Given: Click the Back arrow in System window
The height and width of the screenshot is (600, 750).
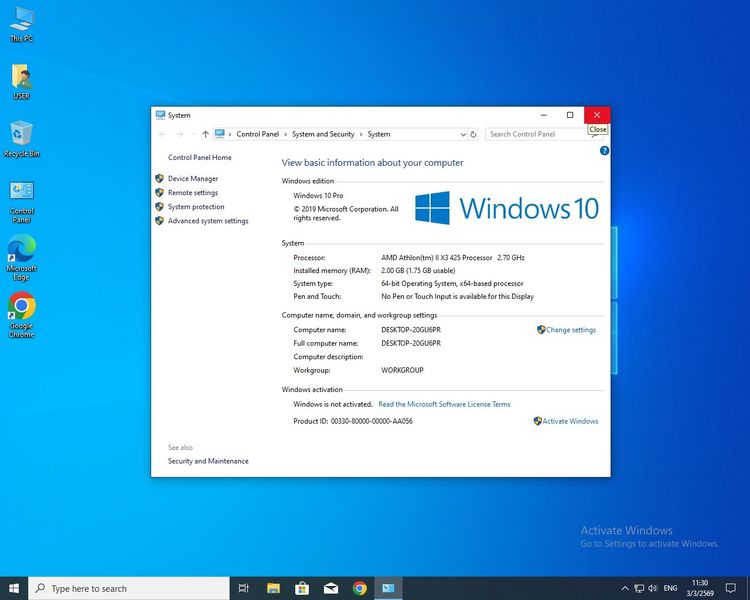Looking at the screenshot, I should click(162, 134).
